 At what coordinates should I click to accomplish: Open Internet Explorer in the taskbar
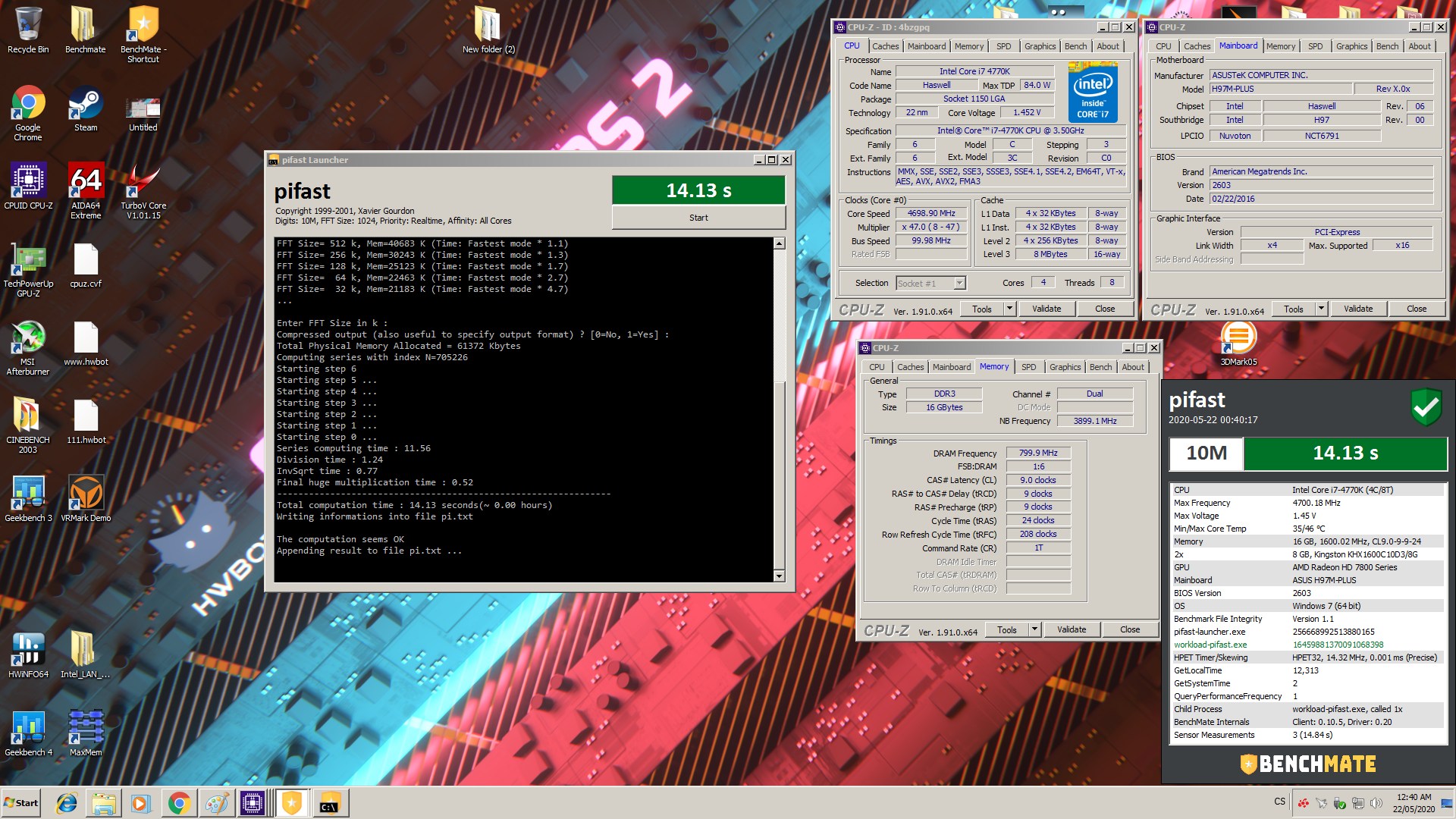point(67,803)
